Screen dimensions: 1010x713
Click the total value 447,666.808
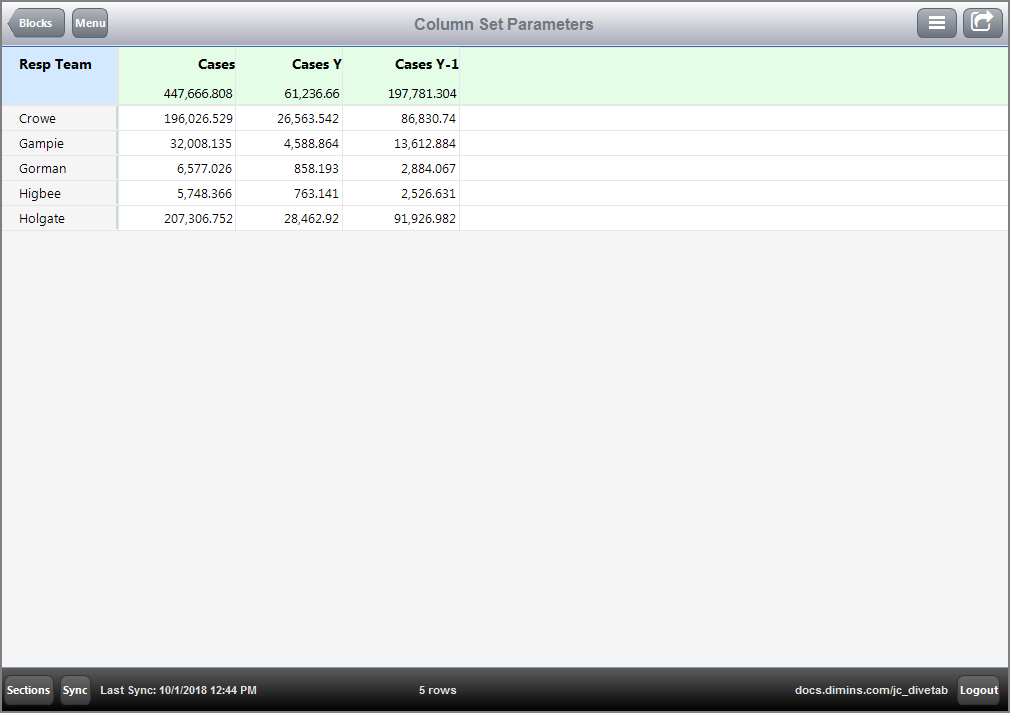point(196,93)
